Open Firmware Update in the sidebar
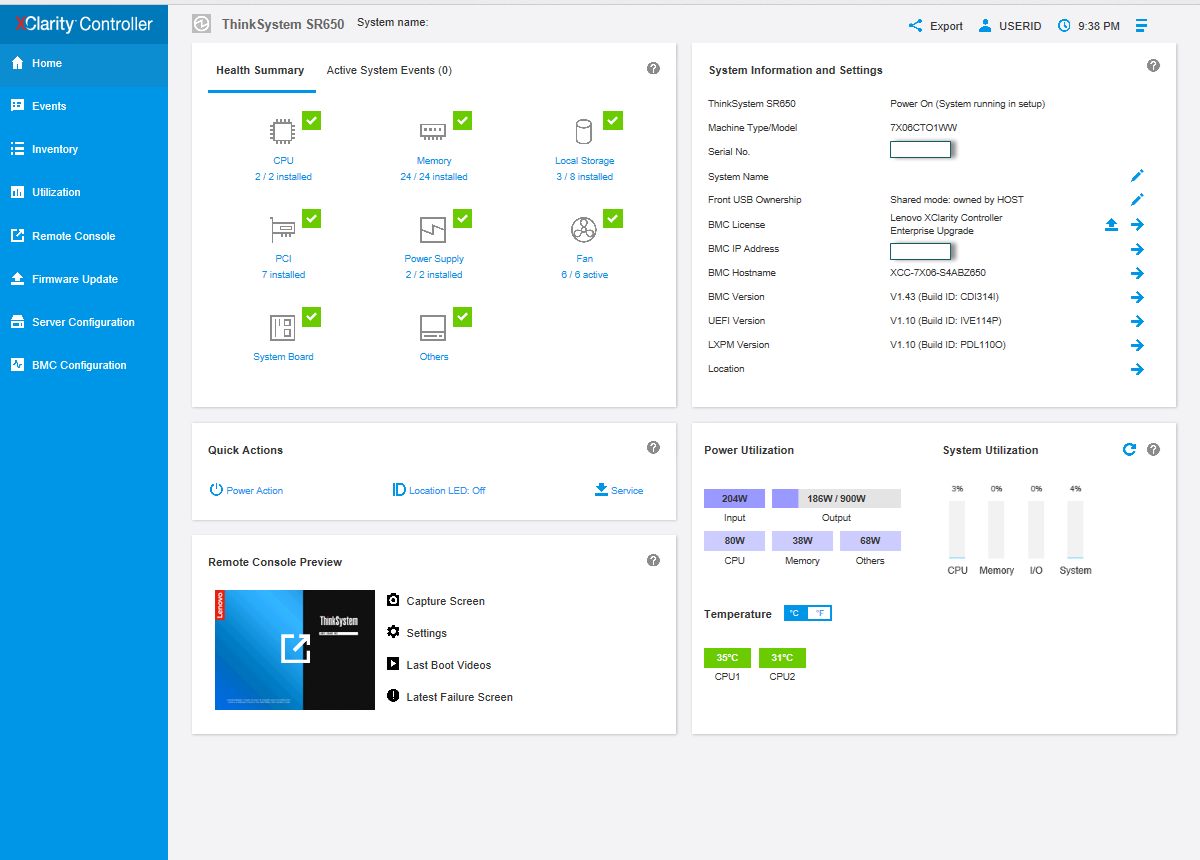Image resolution: width=1200 pixels, height=860 pixels. click(x=84, y=279)
